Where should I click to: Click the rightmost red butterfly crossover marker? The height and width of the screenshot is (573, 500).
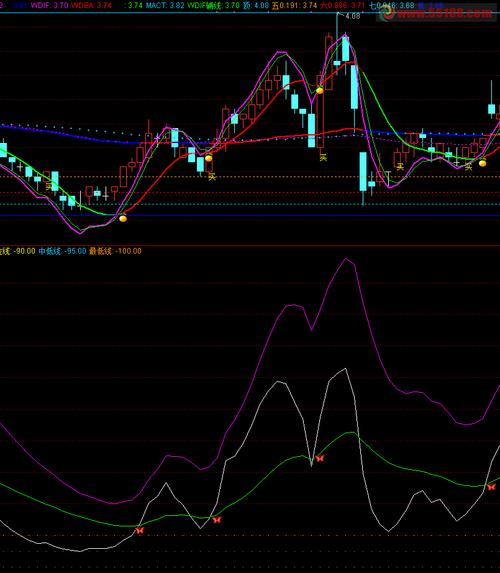pos(491,487)
